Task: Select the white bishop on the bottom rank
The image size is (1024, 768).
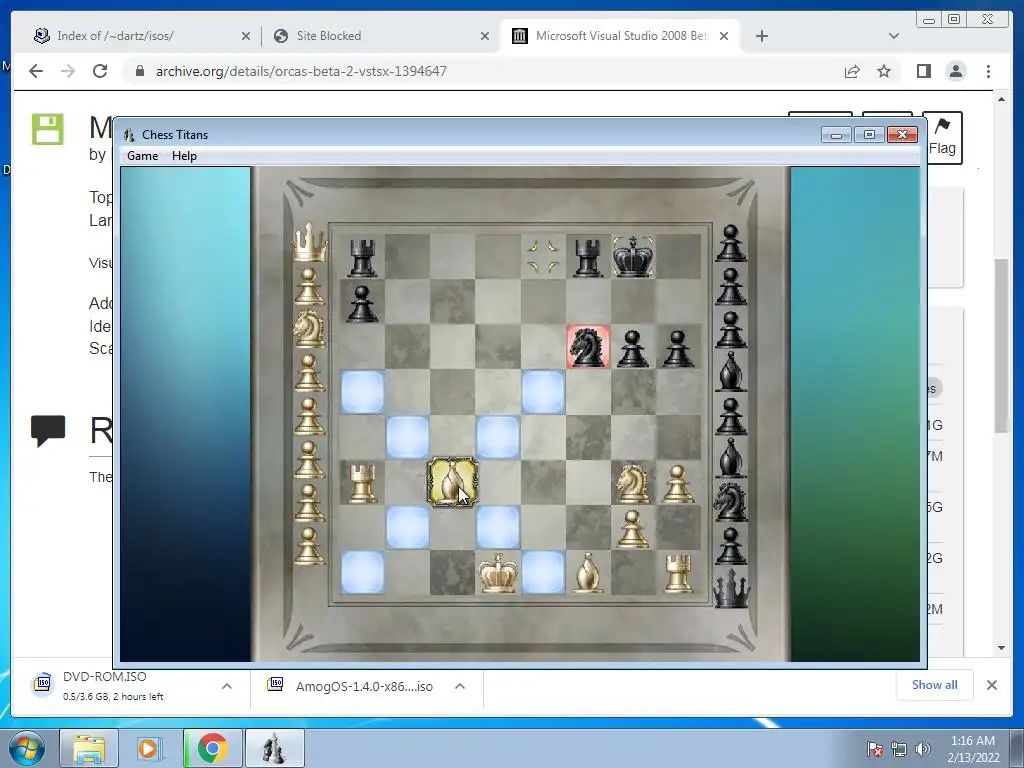Action: pyautogui.click(x=588, y=573)
